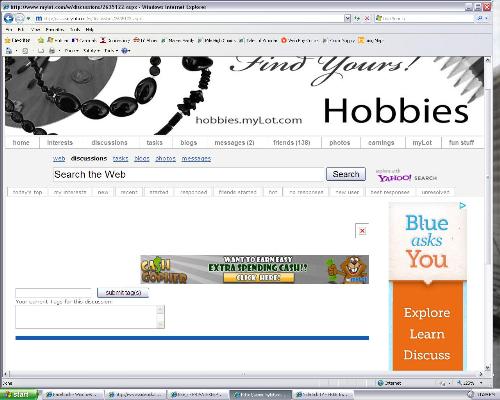Image resolution: width=500 pixels, height=400 pixels.
Task: Open the Safety dropdown in command bar
Action: click(91, 51)
